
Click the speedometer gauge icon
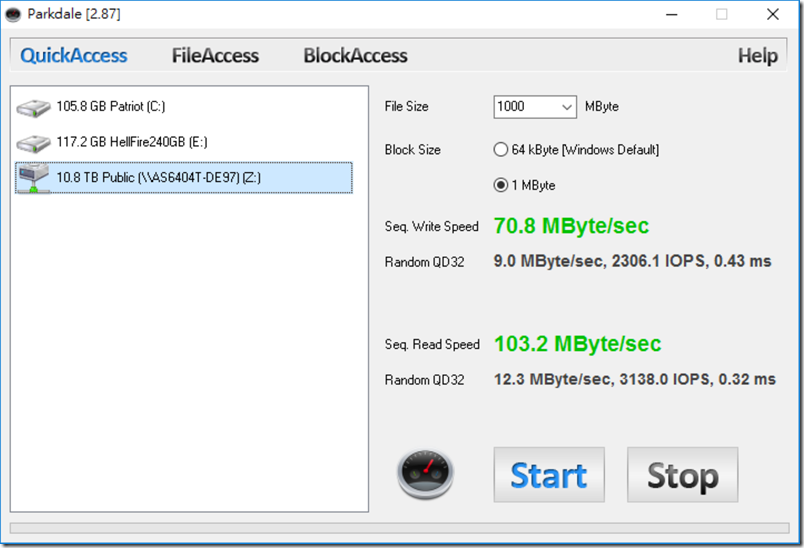click(x=425, y=474)
